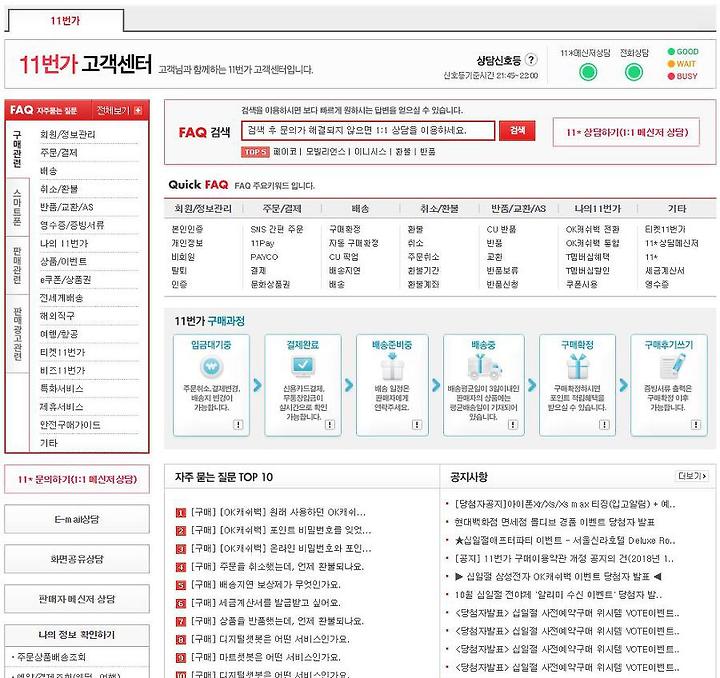This screenshot has height=678, width=720.
Task: Open the 주문/결제 FAQ category in sidebar
Action: click(x=59, y=152)
